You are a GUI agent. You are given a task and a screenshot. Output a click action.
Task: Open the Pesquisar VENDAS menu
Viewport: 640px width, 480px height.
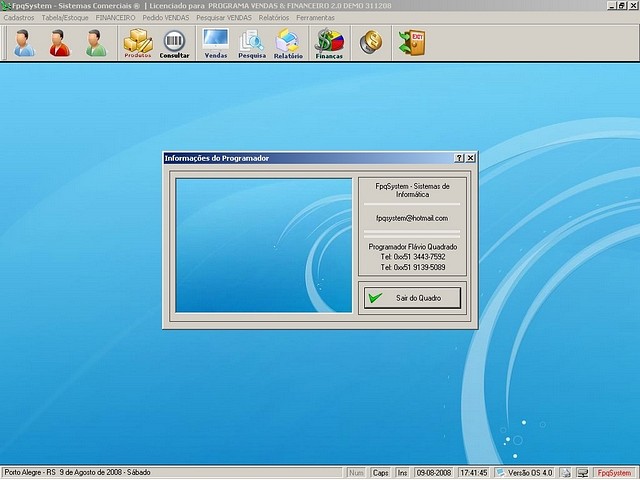(224, 18)
